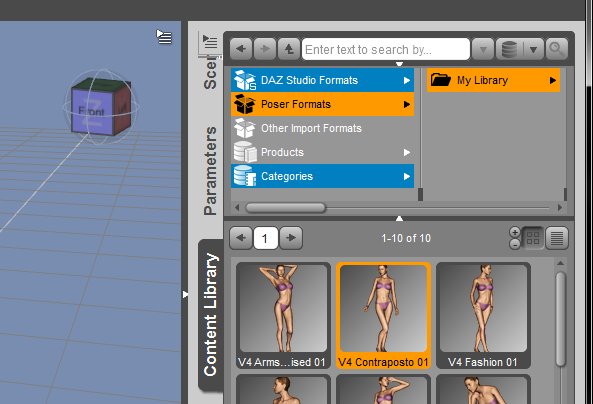593x404 pixels.
Task: Go to previous results page
Action: pyautogui.click(x=241, y=238)
